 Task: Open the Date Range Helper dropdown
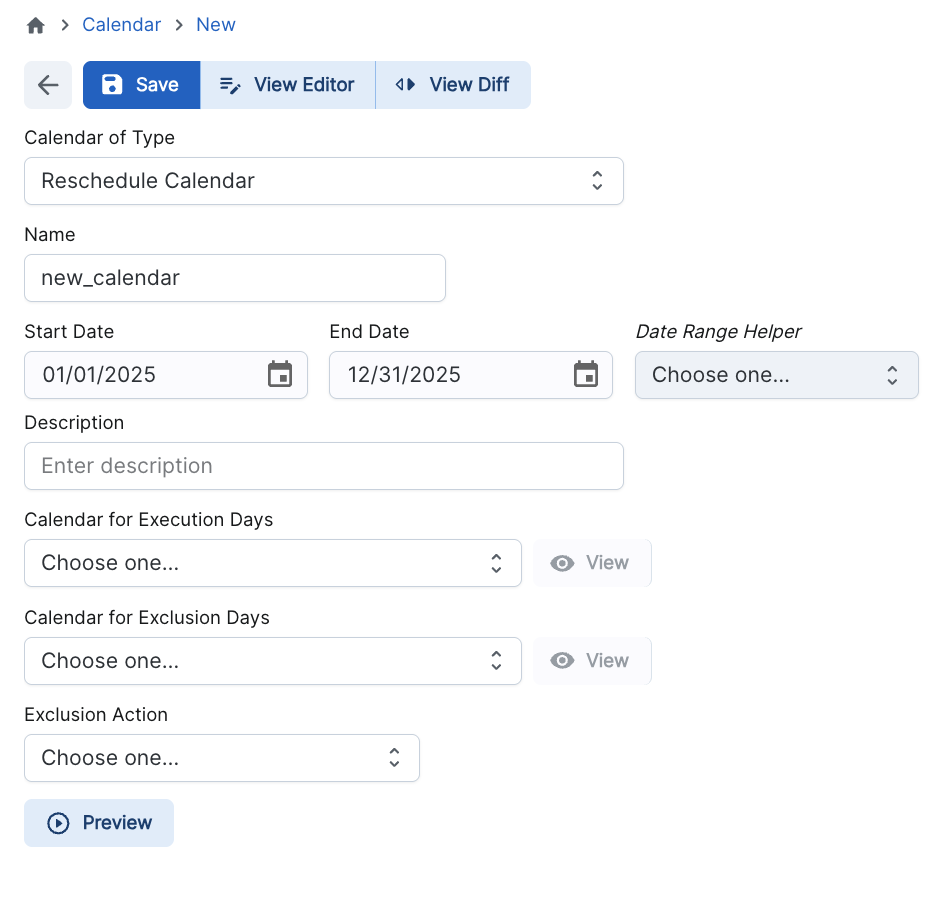(x=776, y=375)
